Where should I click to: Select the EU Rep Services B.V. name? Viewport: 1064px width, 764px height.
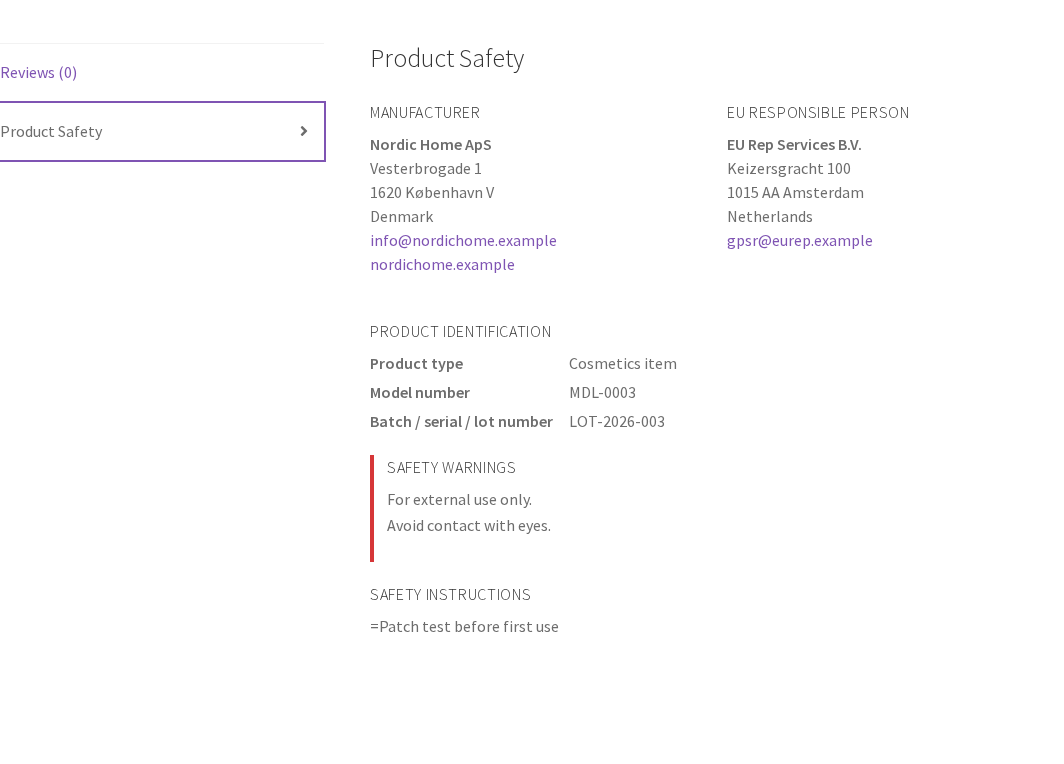794,145
